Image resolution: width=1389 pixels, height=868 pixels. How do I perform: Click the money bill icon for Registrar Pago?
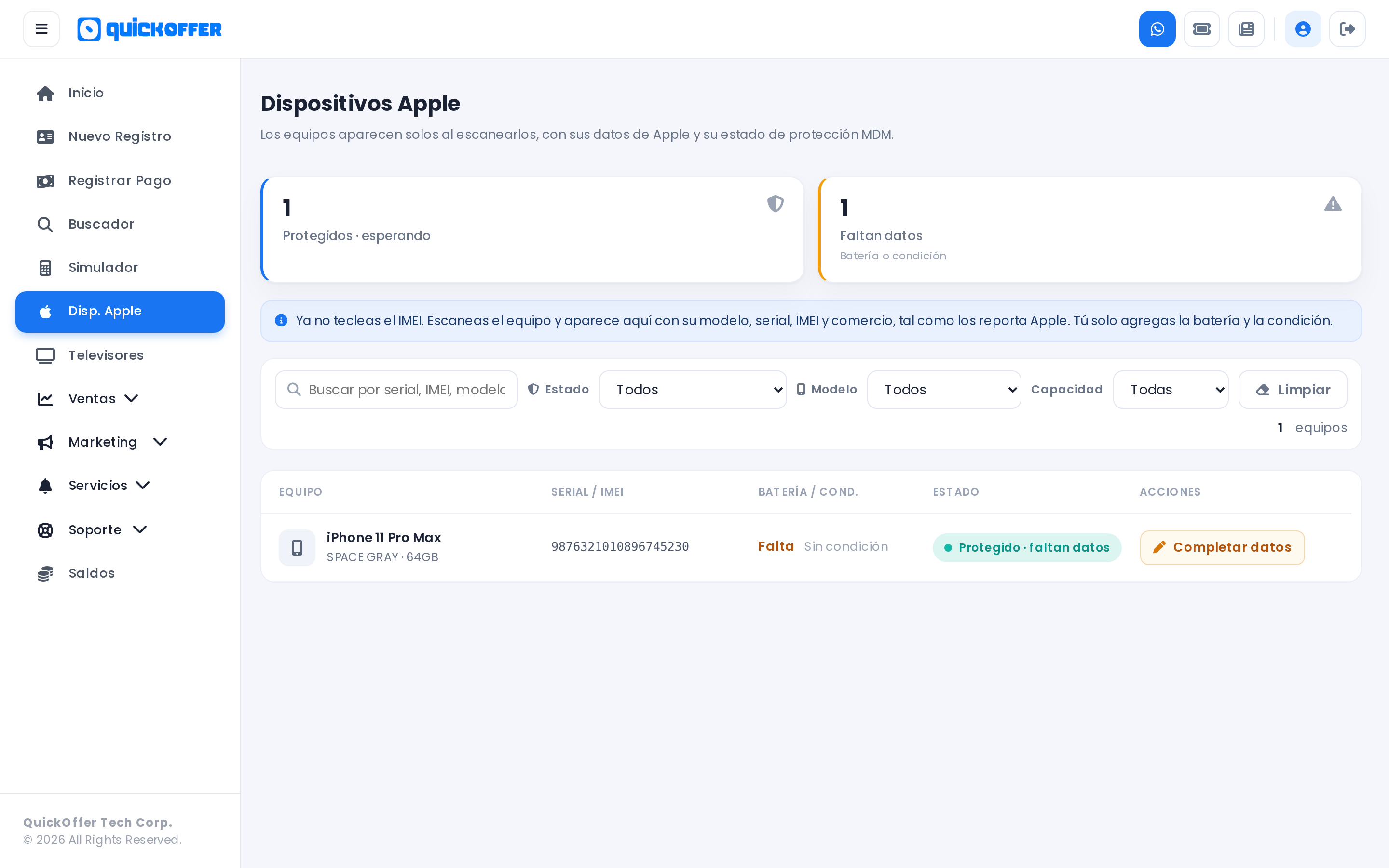pyautogui.click(x=45, y=181)
